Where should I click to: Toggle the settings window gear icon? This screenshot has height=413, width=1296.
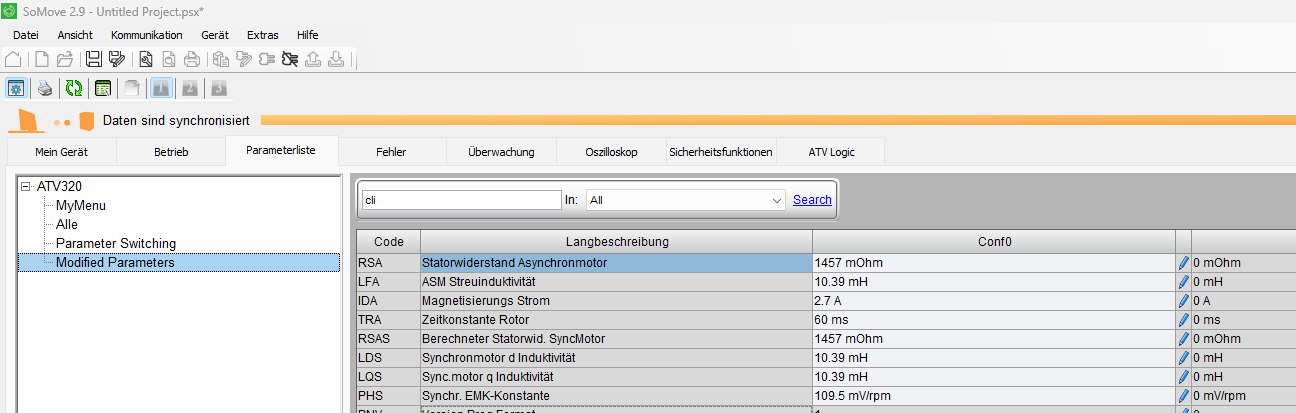pyautogui.click(x=16, y=88)
